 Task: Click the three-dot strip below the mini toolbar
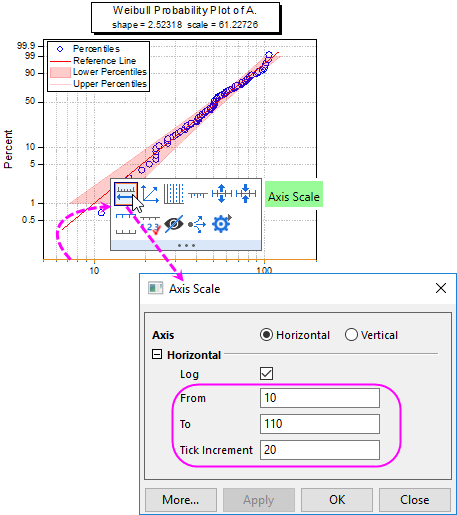point(186,245)
